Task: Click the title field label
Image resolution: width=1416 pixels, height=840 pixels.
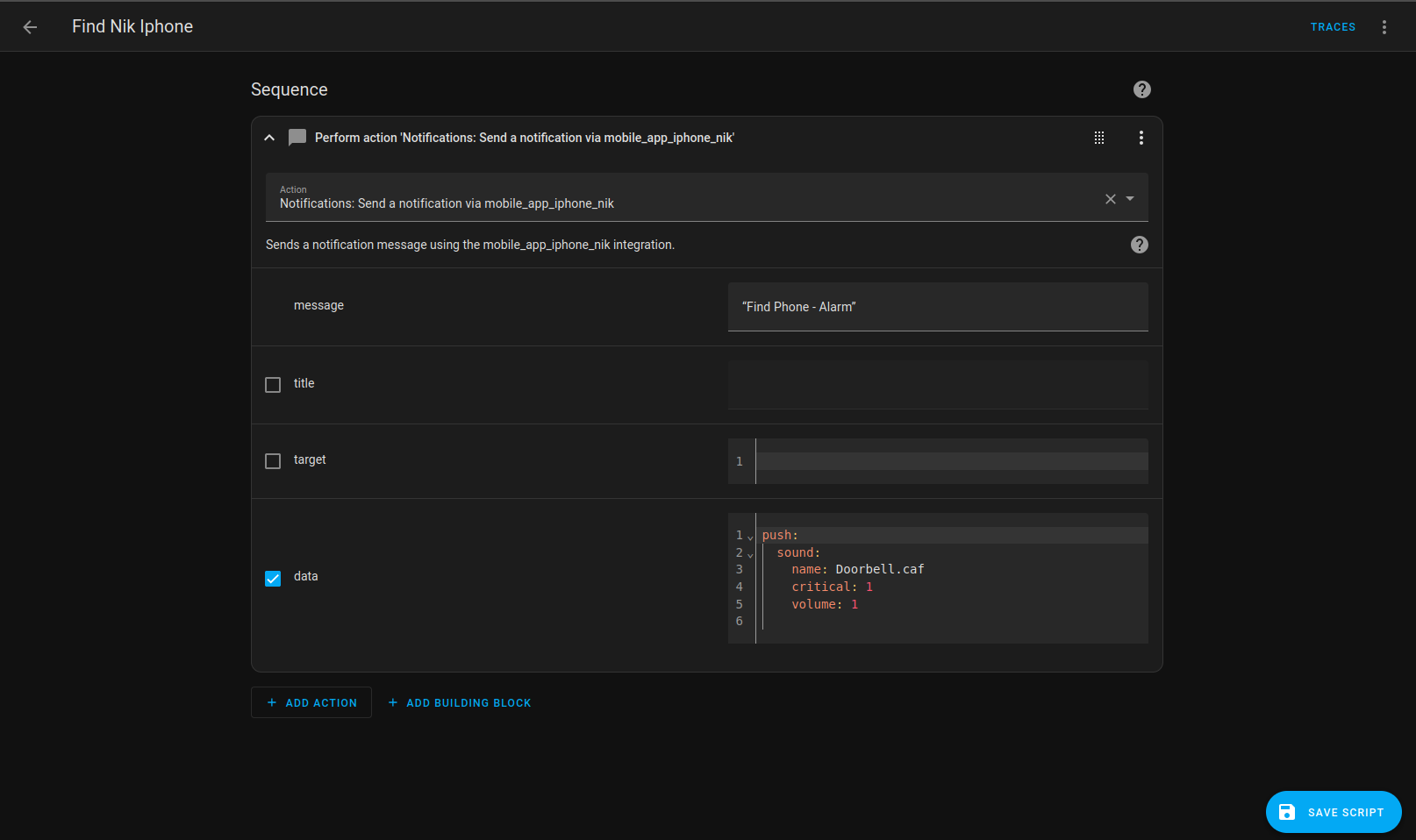Action: click(x=304, y=383)
